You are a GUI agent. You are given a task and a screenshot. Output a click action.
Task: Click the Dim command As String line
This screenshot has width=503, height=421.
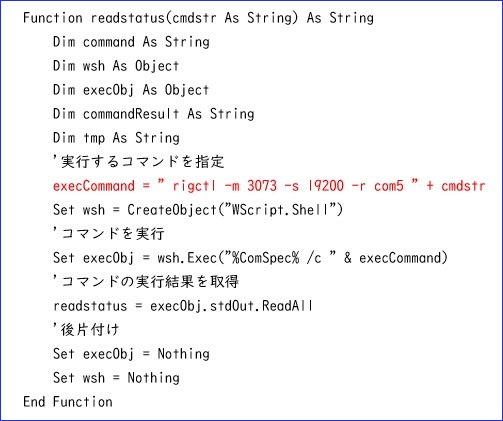click(131, 42)
